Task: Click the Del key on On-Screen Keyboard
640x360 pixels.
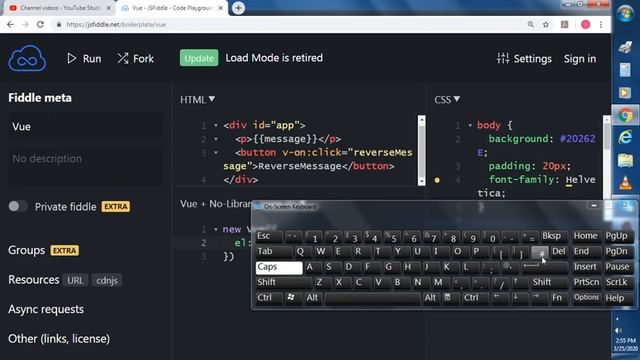Action: (558, 251)
